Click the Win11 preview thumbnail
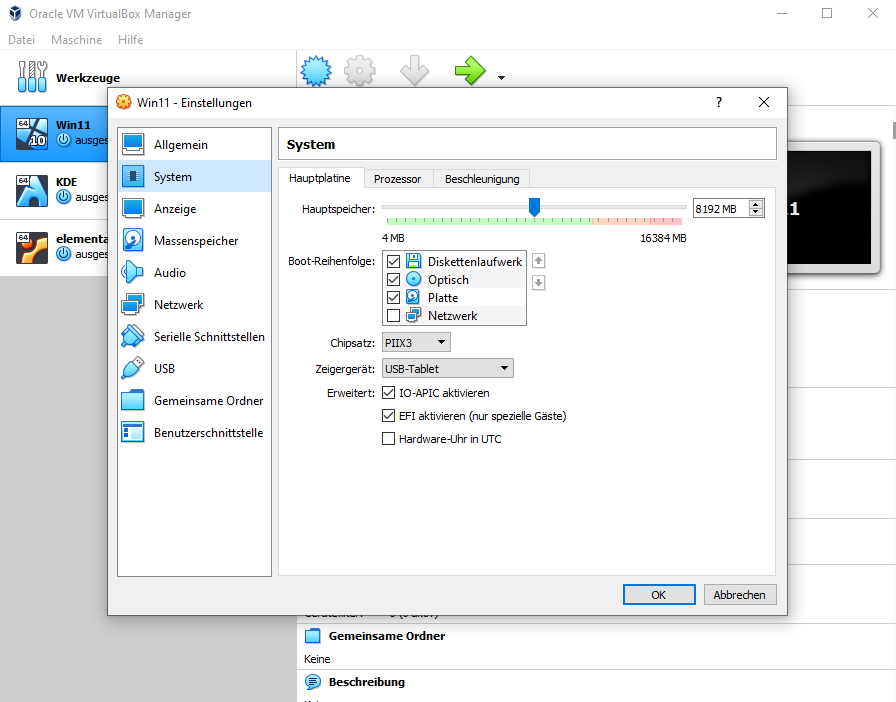Screen dimensions: 896x702 coord(833,208)
